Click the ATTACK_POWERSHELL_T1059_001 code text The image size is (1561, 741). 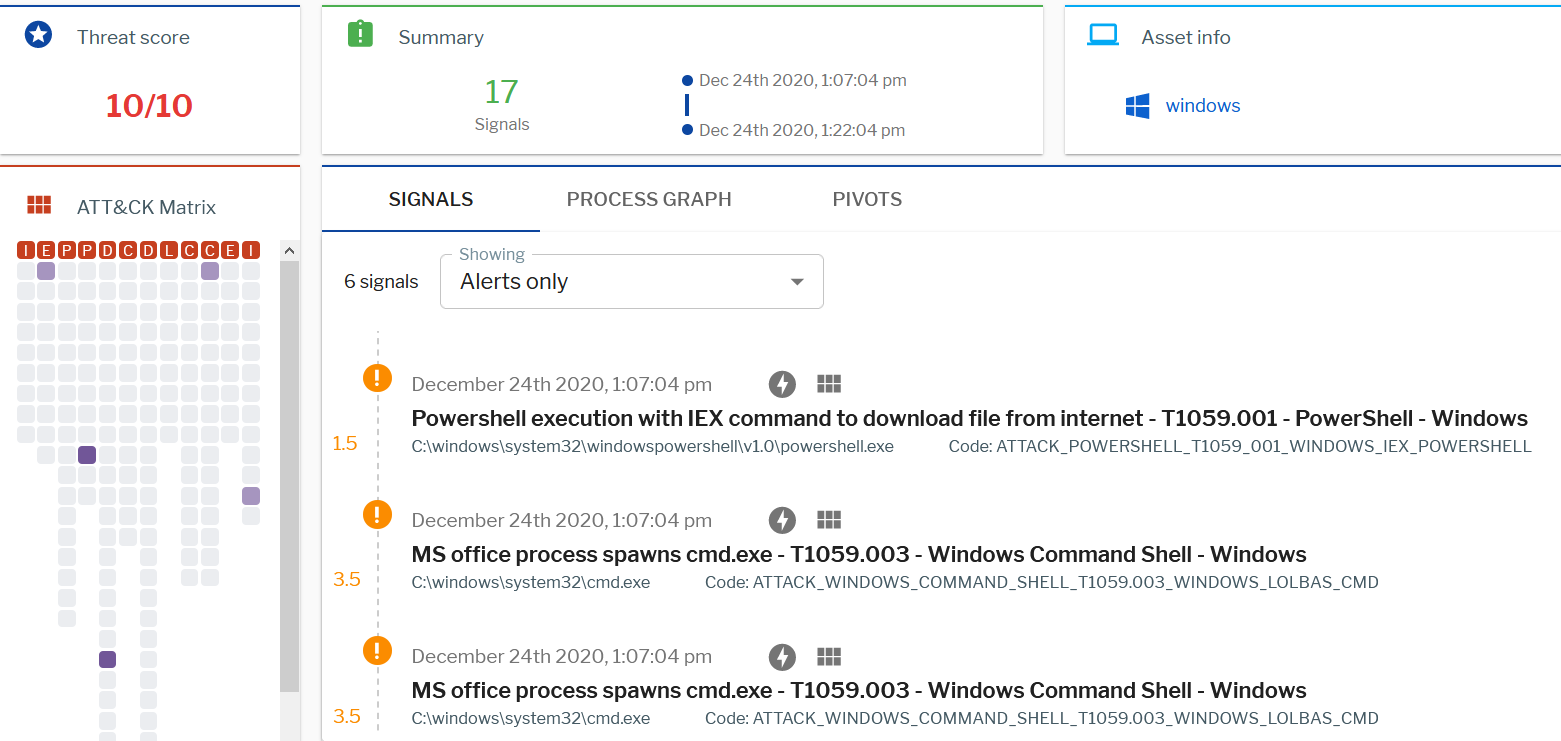pyautogui.click(x=1240, y=446)
